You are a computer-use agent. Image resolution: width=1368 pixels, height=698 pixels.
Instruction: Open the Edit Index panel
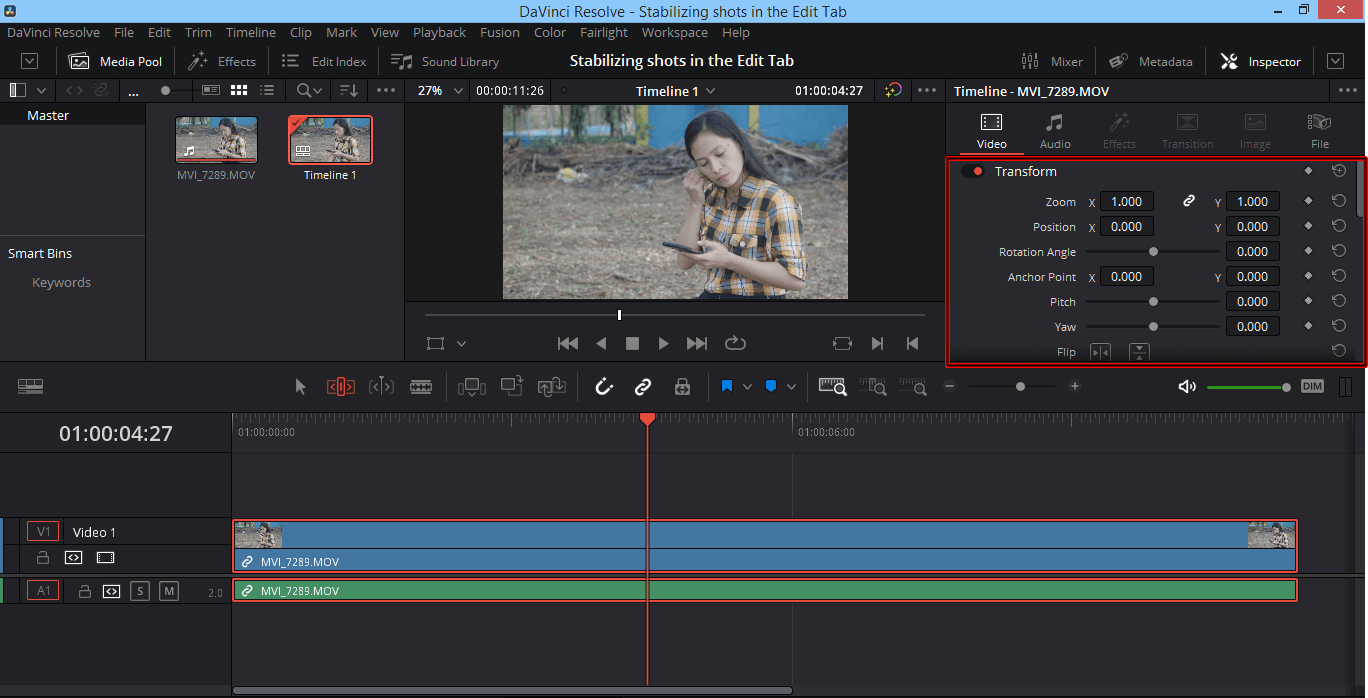tap(323, 61)
